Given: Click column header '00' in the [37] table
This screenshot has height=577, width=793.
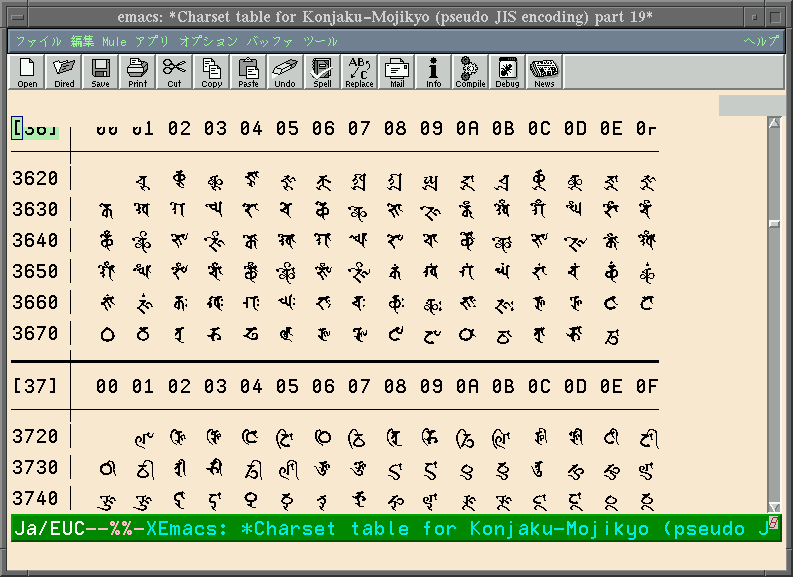Looking at the screenshot, I should pyautogui.click(x=107, y=386).
